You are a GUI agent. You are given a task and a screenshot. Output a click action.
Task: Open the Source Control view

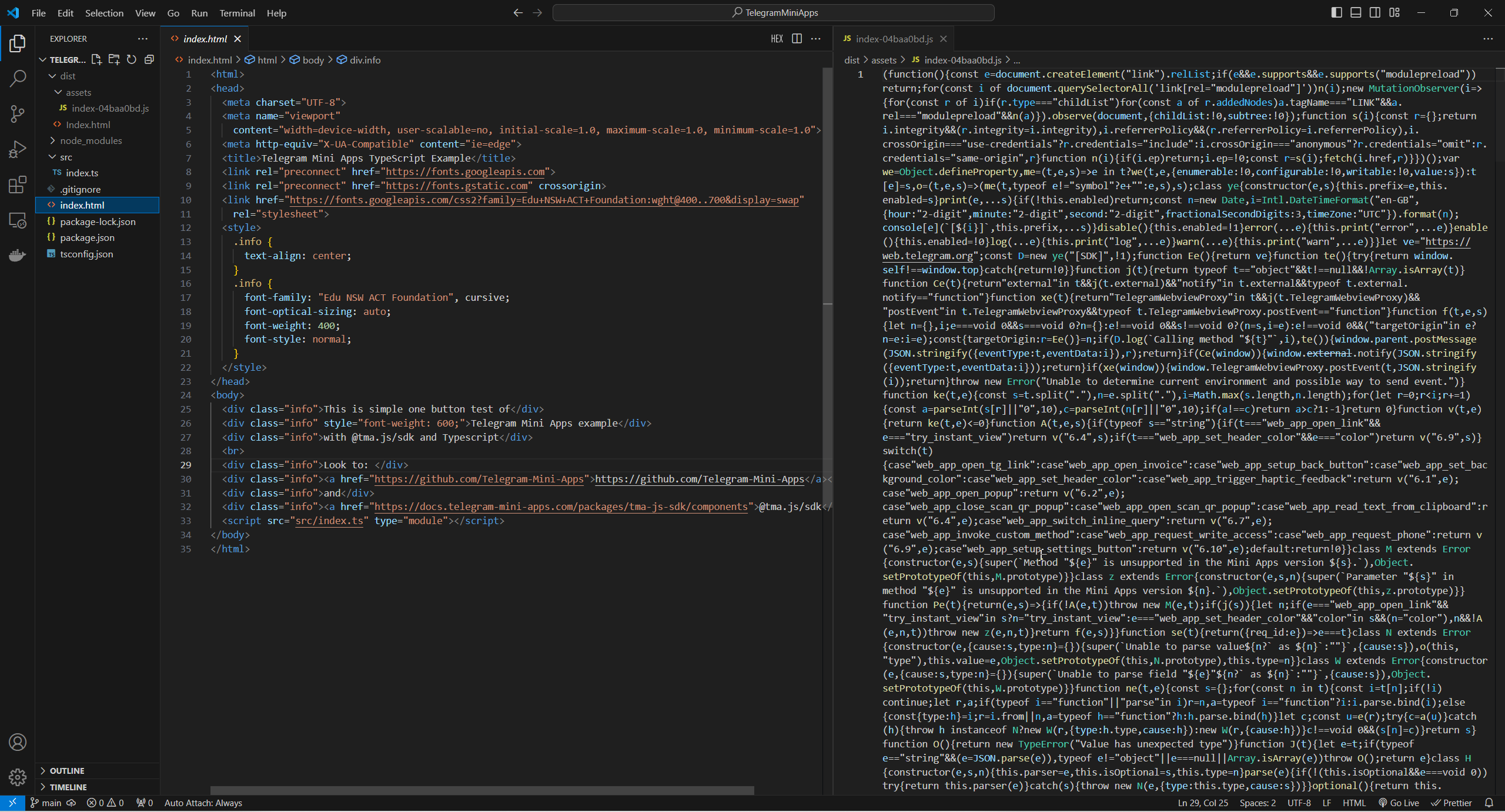(x=18, y=113)
